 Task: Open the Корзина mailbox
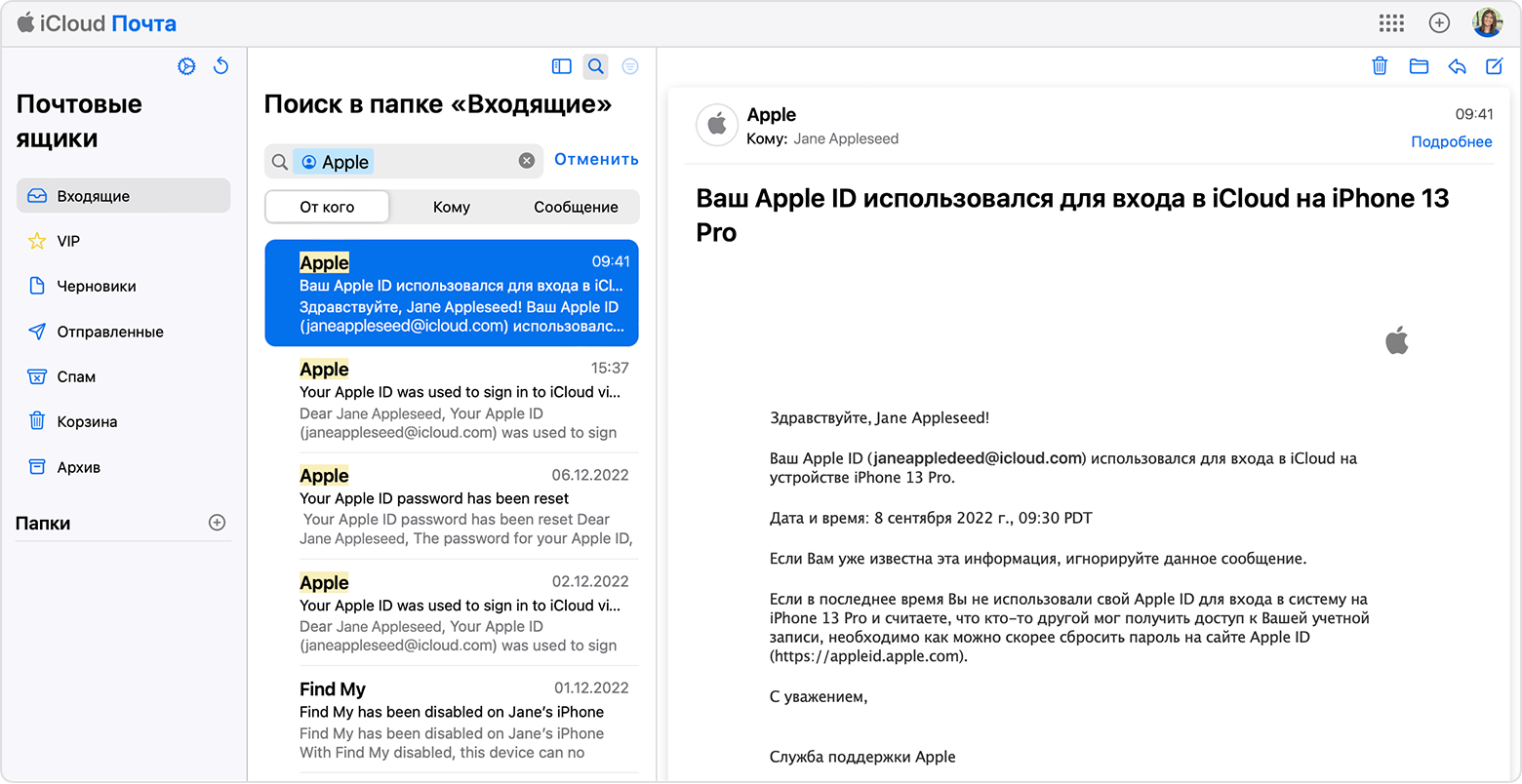coord(124,421)
